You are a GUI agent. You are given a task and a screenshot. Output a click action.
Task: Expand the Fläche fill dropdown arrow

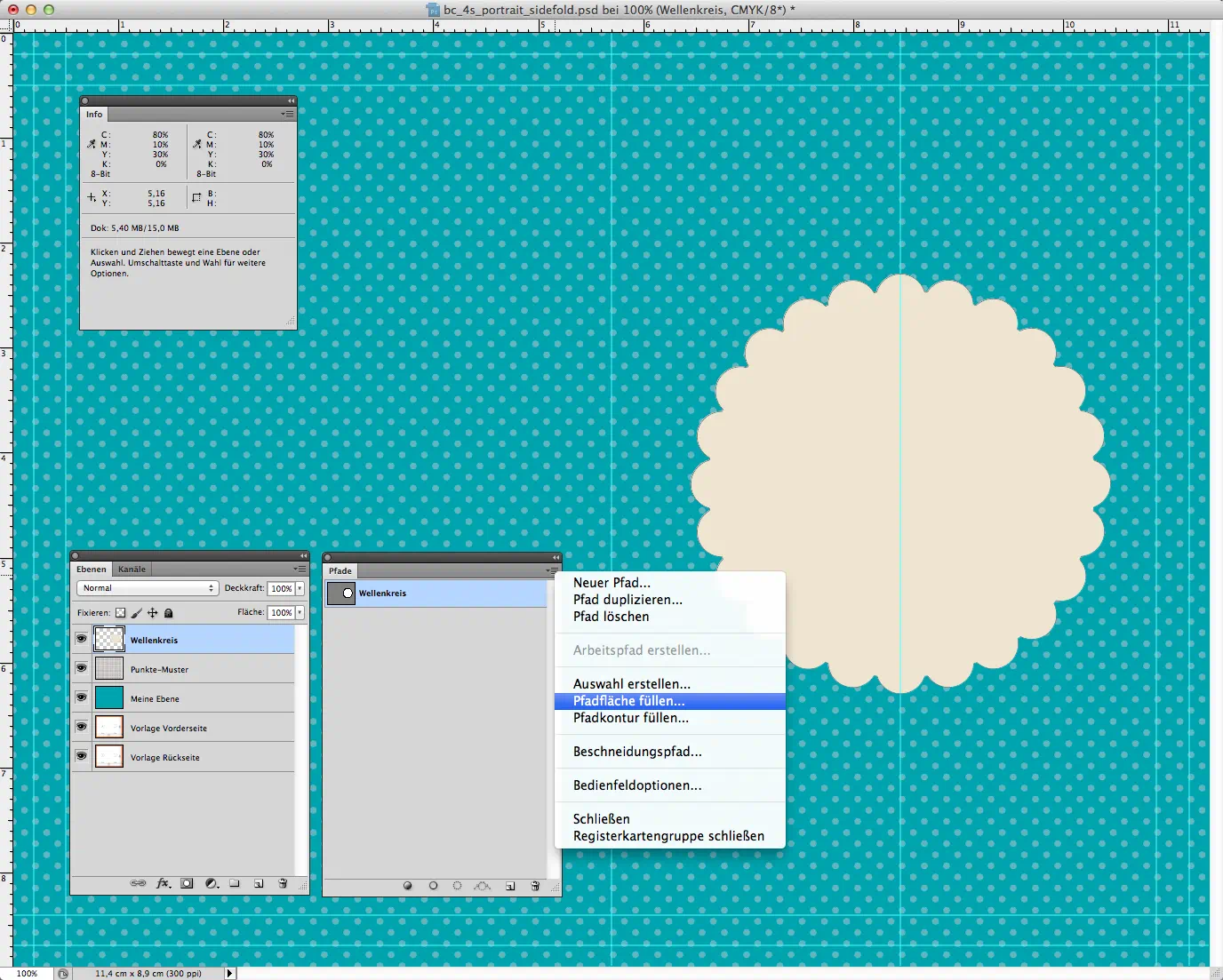tap(300, 612)
